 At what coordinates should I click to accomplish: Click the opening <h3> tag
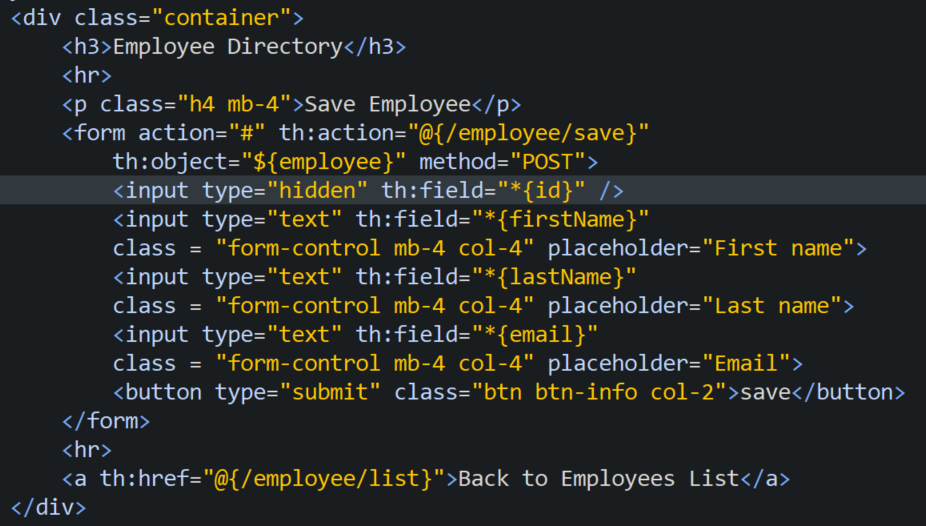(87, 47)
